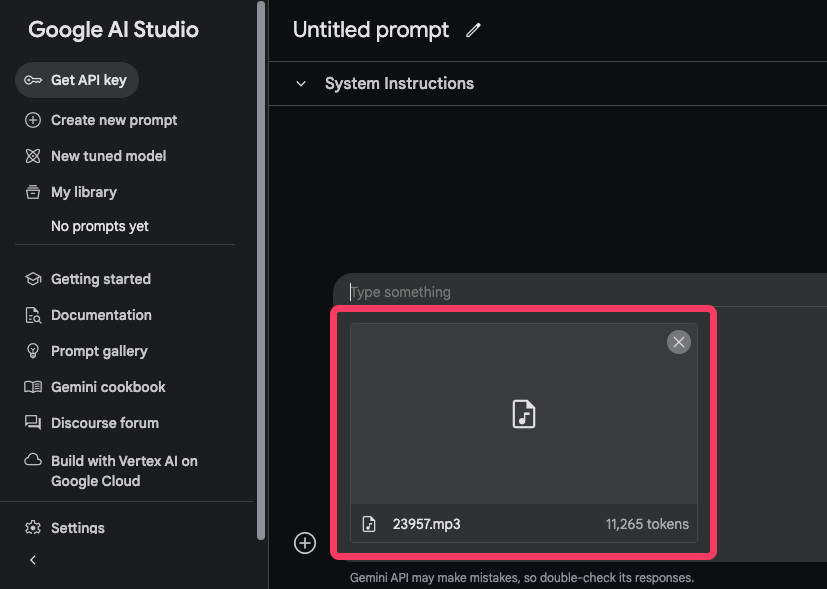Click the Getting started link
Image resolution: width=827 pixels, height=589 pixels.
100,279
